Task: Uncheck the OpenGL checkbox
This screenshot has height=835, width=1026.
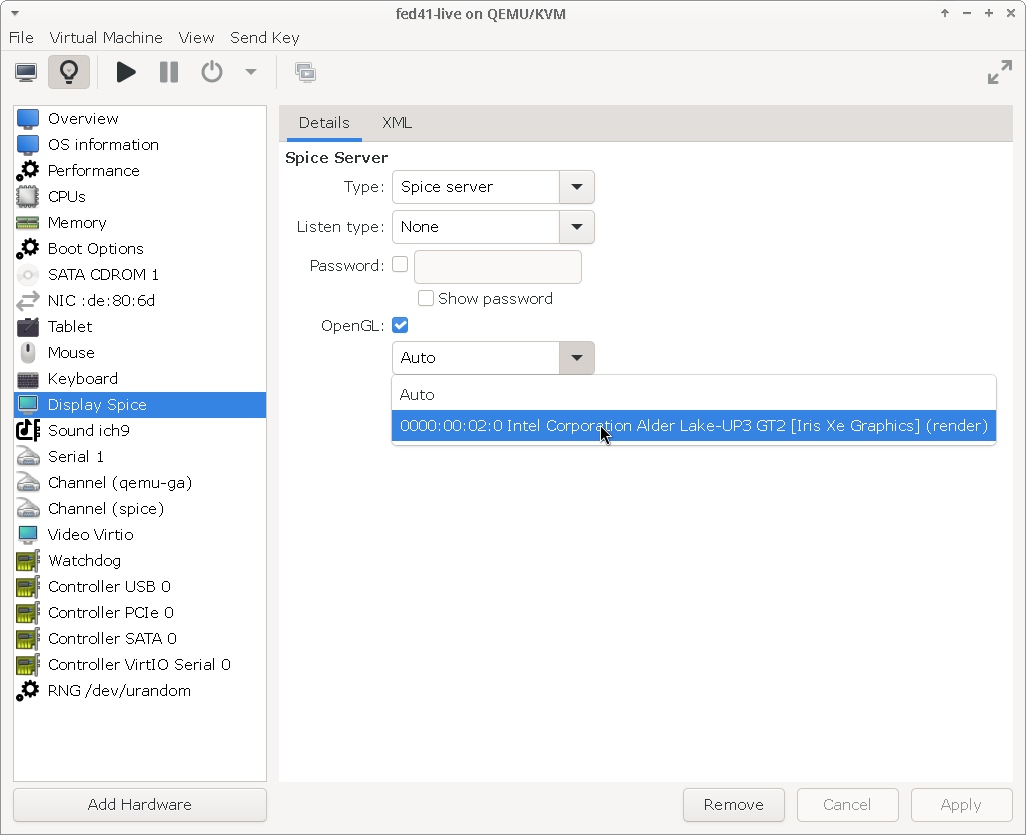Action: point(400,325)
